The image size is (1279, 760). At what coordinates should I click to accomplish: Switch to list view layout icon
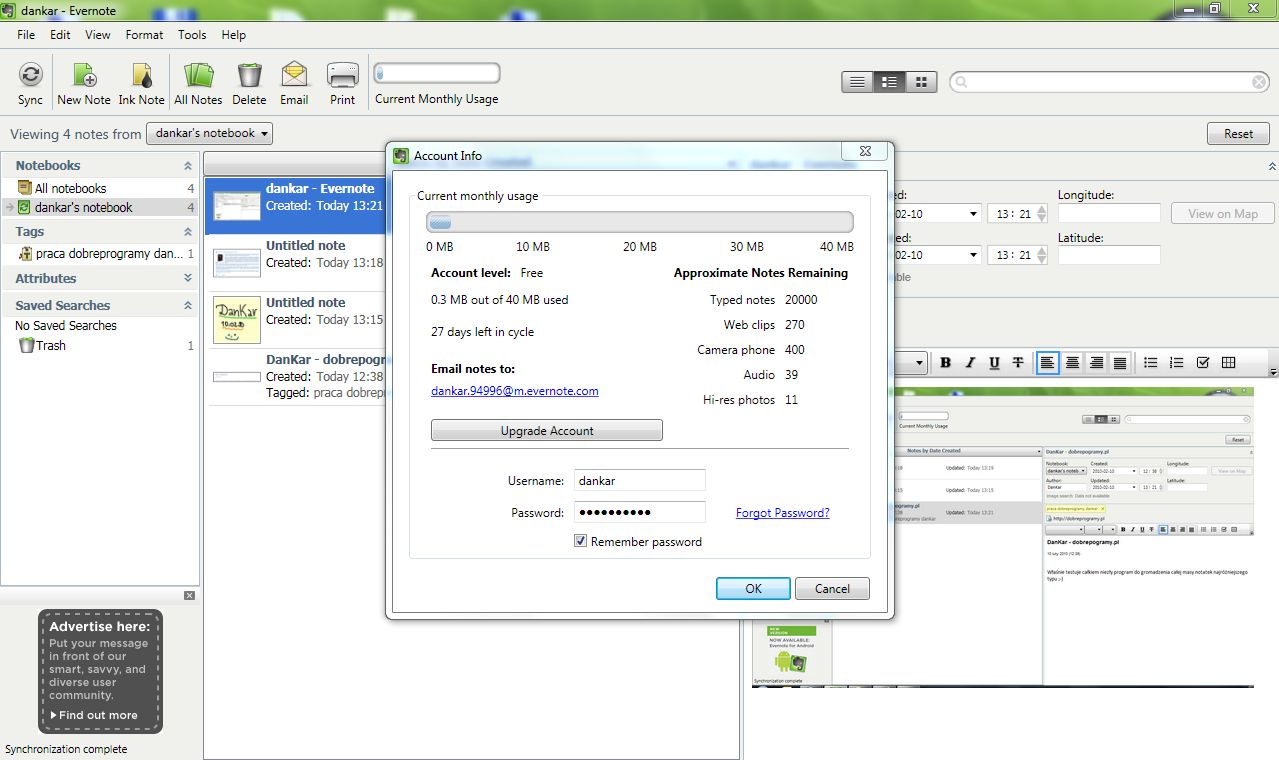857,82
